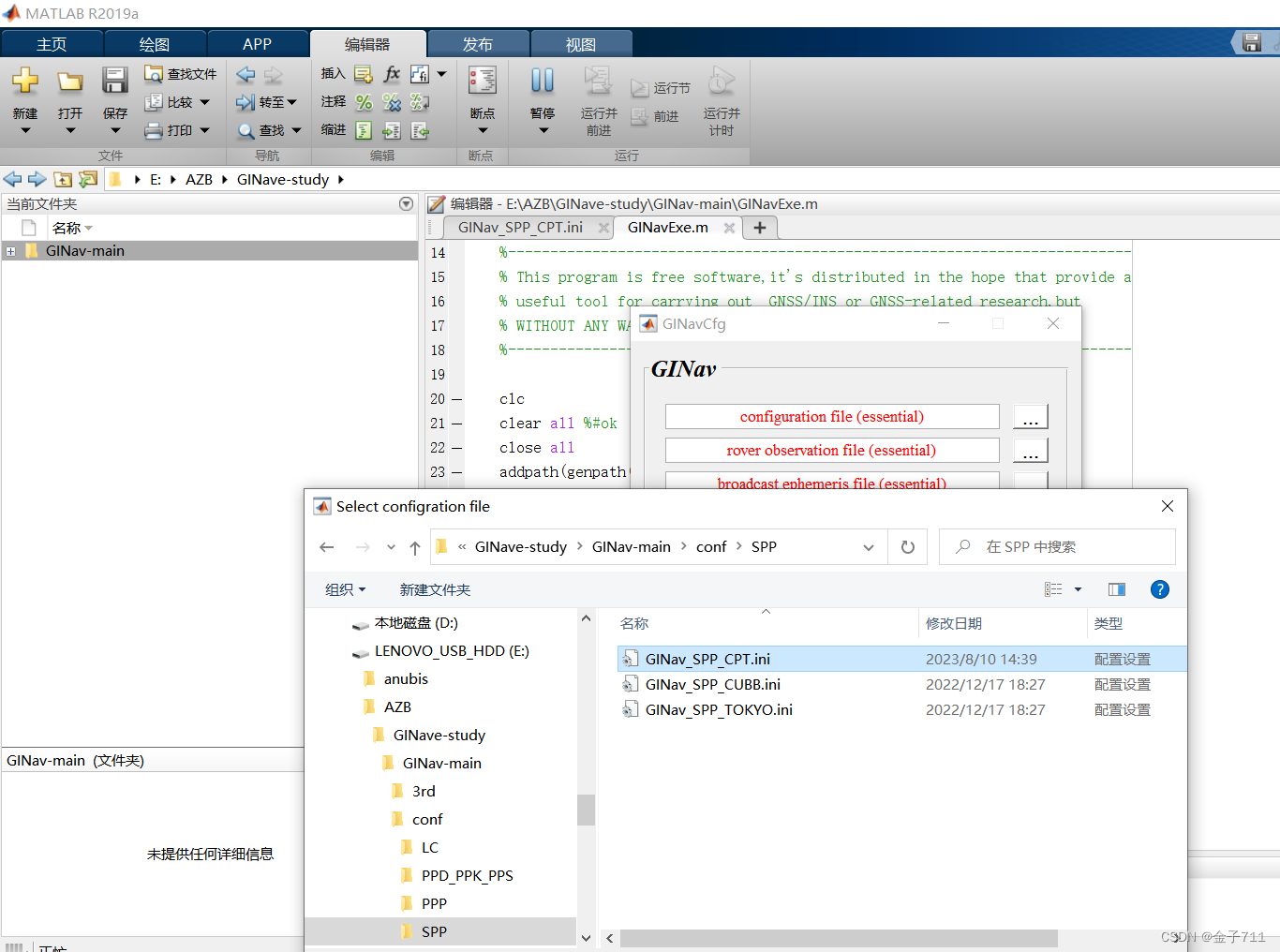Image resolution: width=1280 pixels, height=952 pixels.
Task: Click Run and Time (运行并计时) icon
Action: [722, 81]
